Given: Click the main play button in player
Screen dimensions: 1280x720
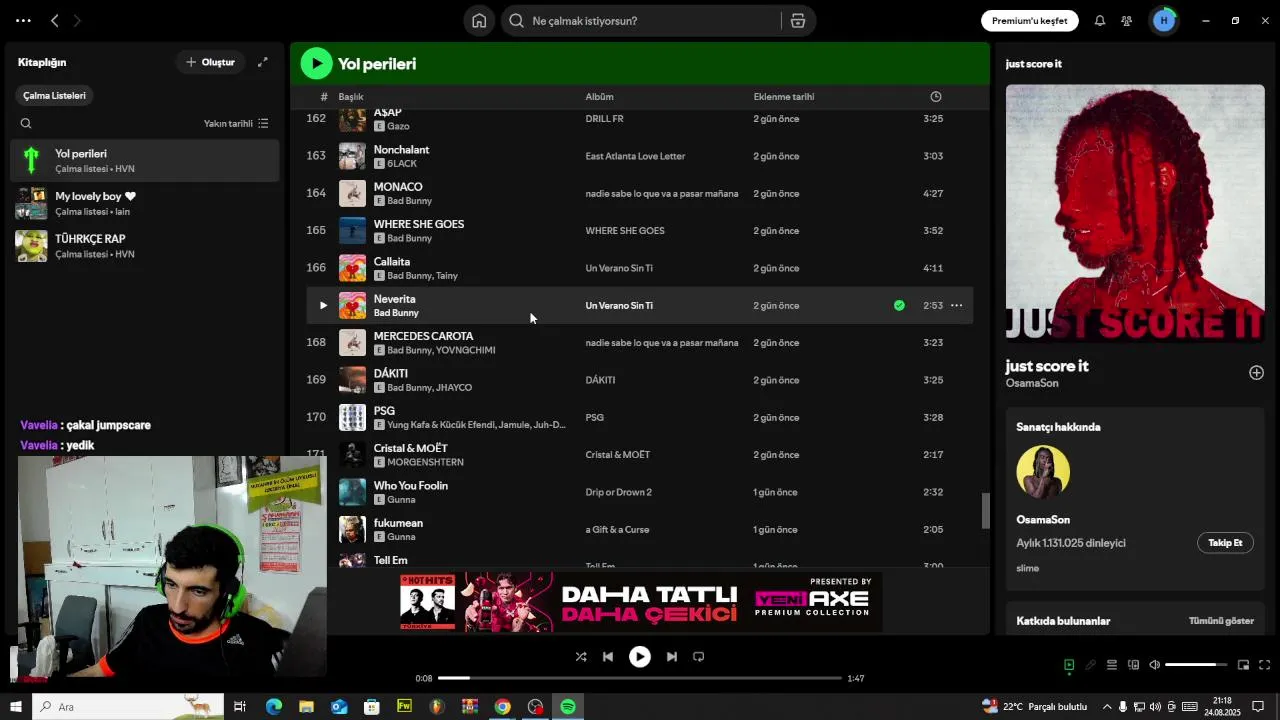Looking at the screenshot, I should pyautogui.click(x=640, y=657).
